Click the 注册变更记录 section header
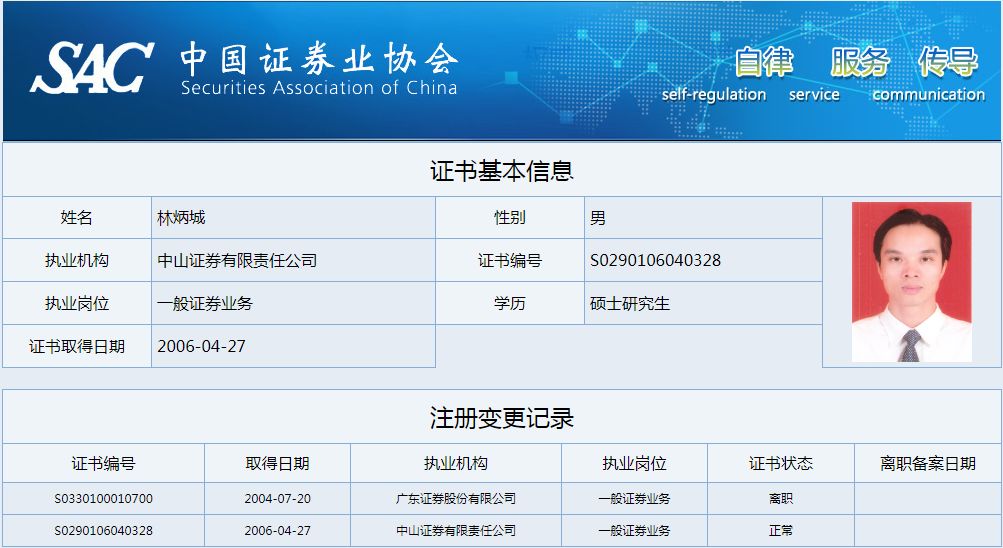This screenshot has height=548, width=1003. 501,418
